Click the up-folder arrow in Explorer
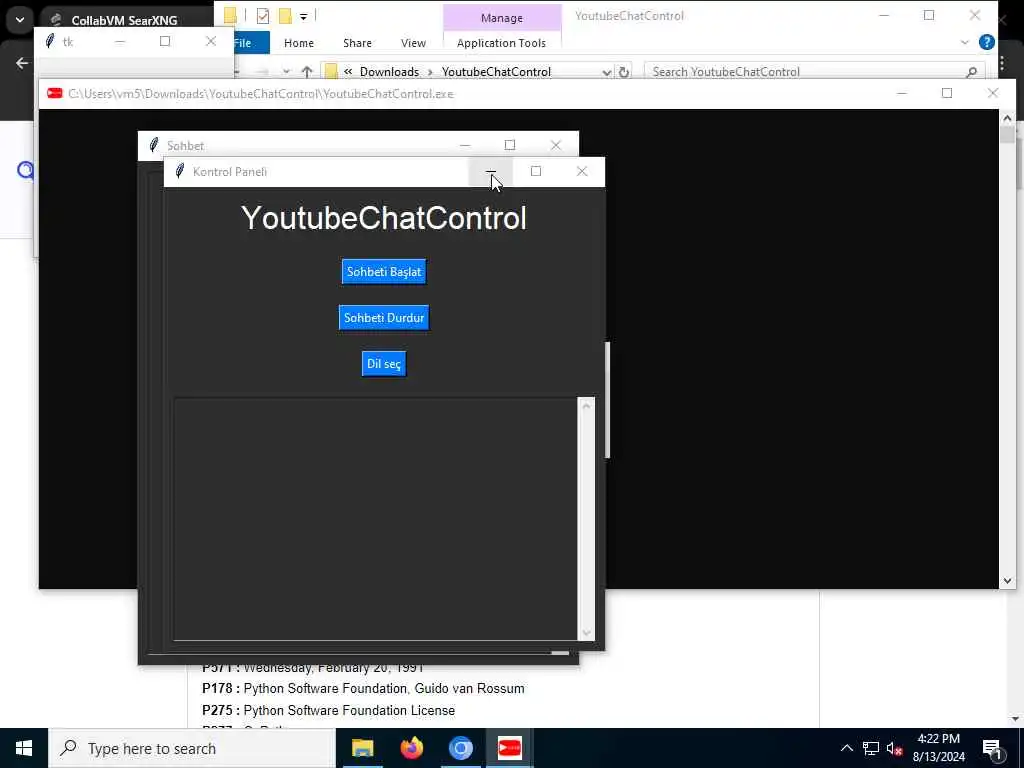The width and height of the screenshot is (1024, 768). click(x=307, y=72)
